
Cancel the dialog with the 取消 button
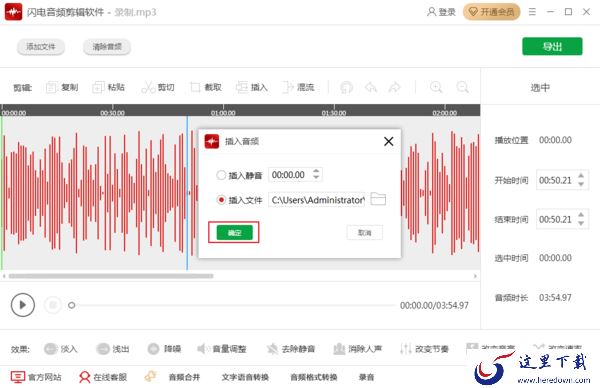(x=364, y=233)
